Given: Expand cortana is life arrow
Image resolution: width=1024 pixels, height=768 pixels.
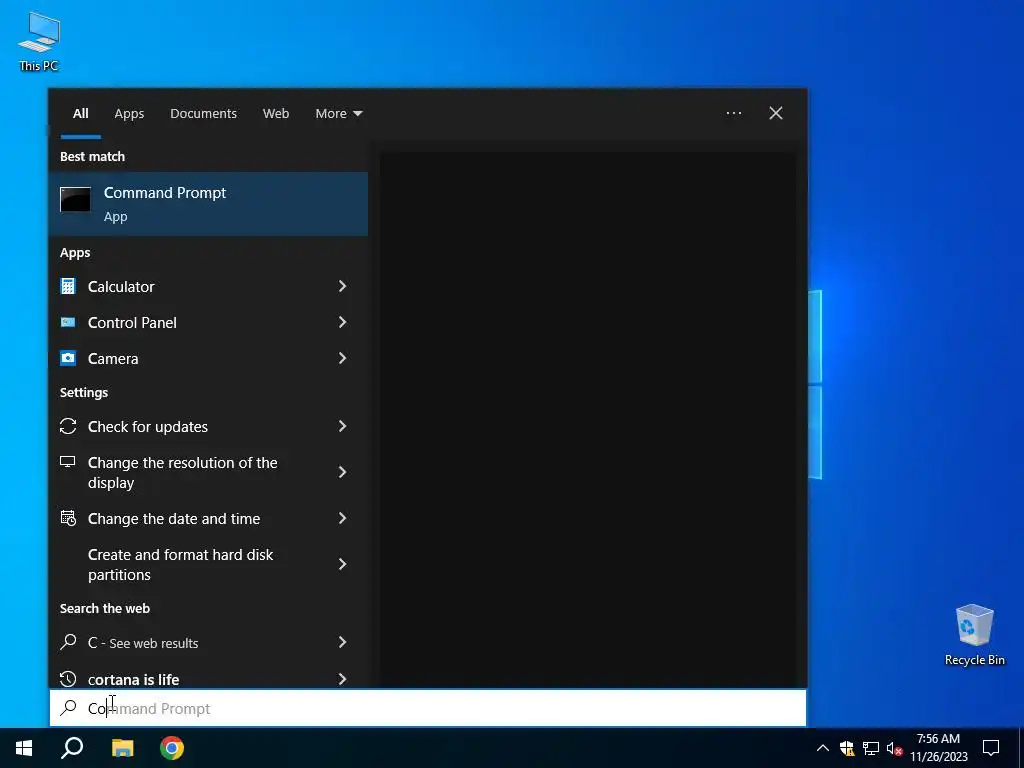Looking at the screenshot, I should pos(342,679).
